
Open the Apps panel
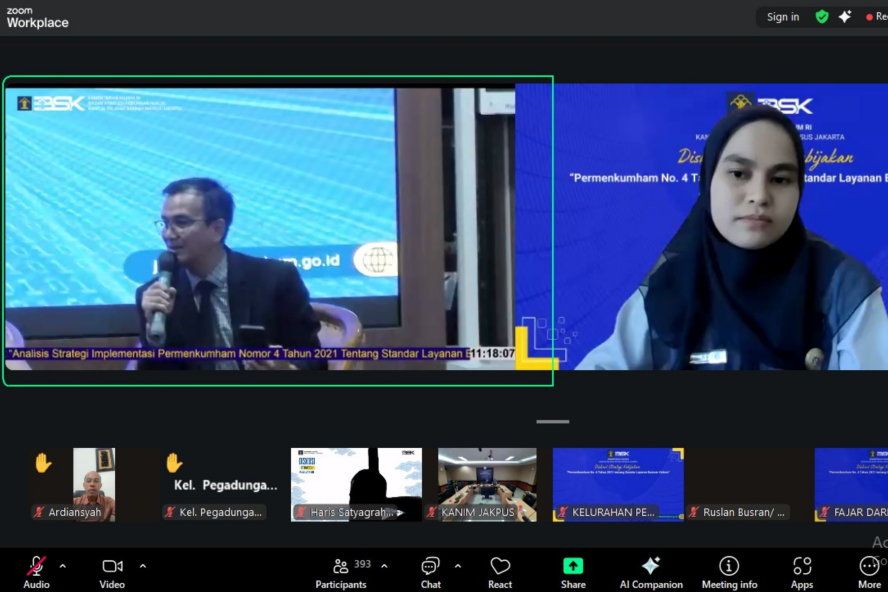click(802, 567)
